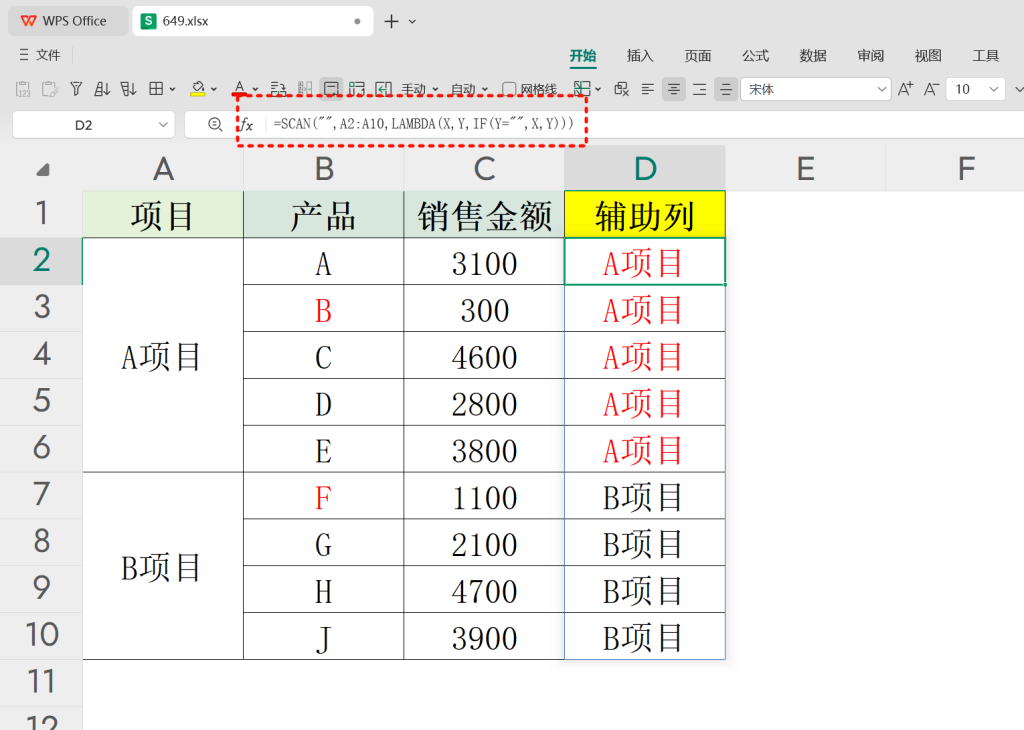Expand the font color dropdown arrow

255,89
